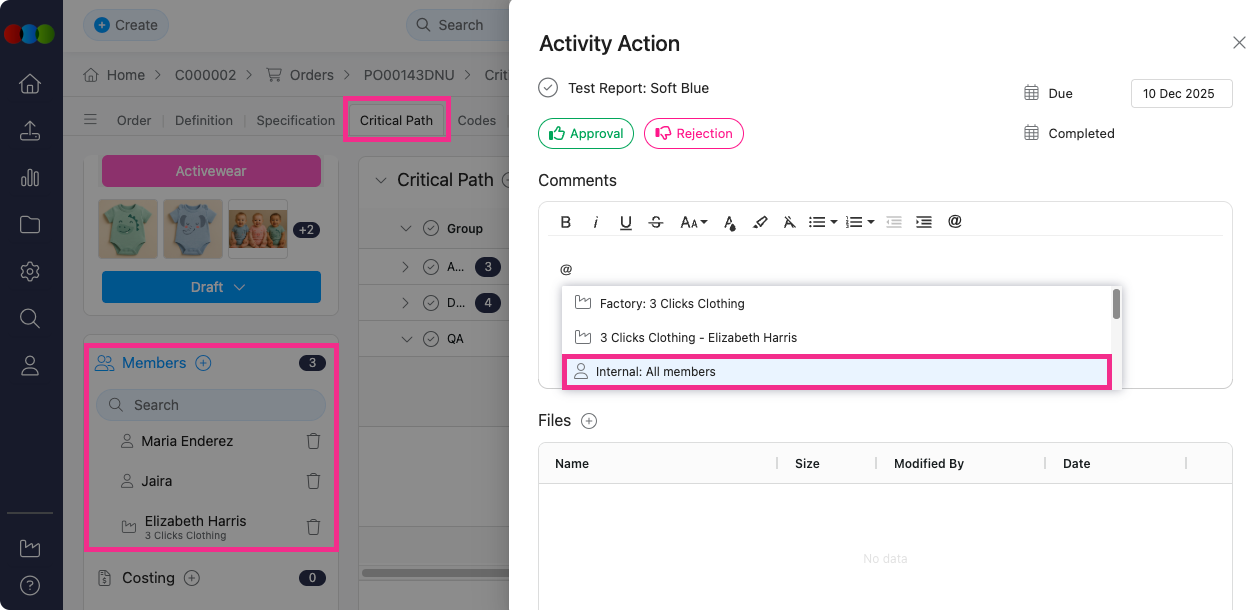Open the font size dropdown
The height and width of the screenshot is (610, 1260).
tap(693, 222)
